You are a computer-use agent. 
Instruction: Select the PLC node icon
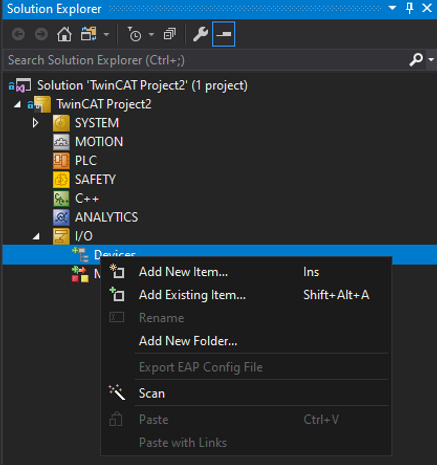(61, 161)
